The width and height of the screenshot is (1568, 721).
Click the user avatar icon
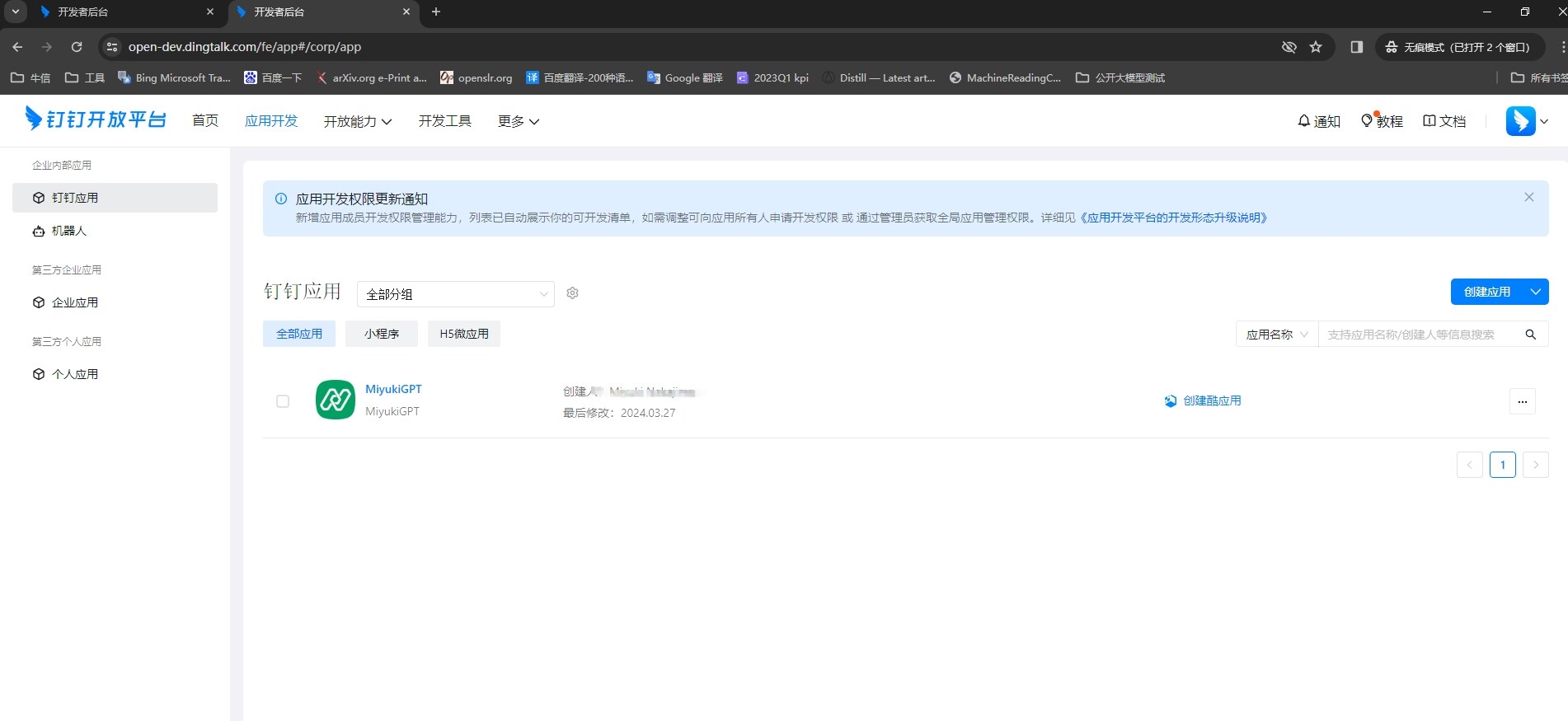tap(1520, 121)
